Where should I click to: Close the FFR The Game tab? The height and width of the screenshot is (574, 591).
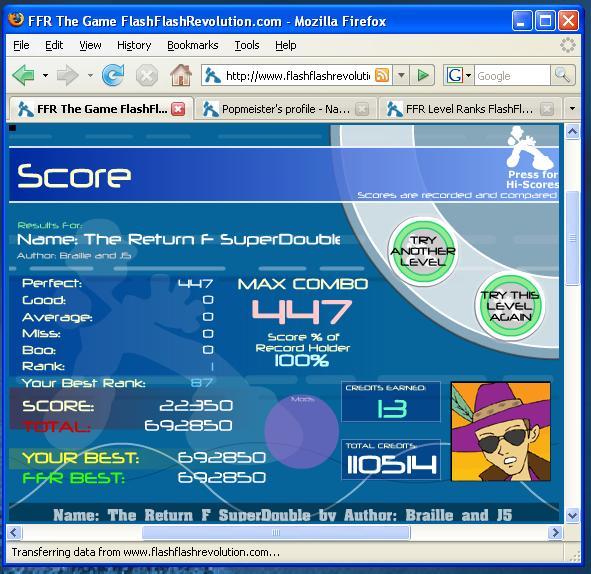point(178,109)
